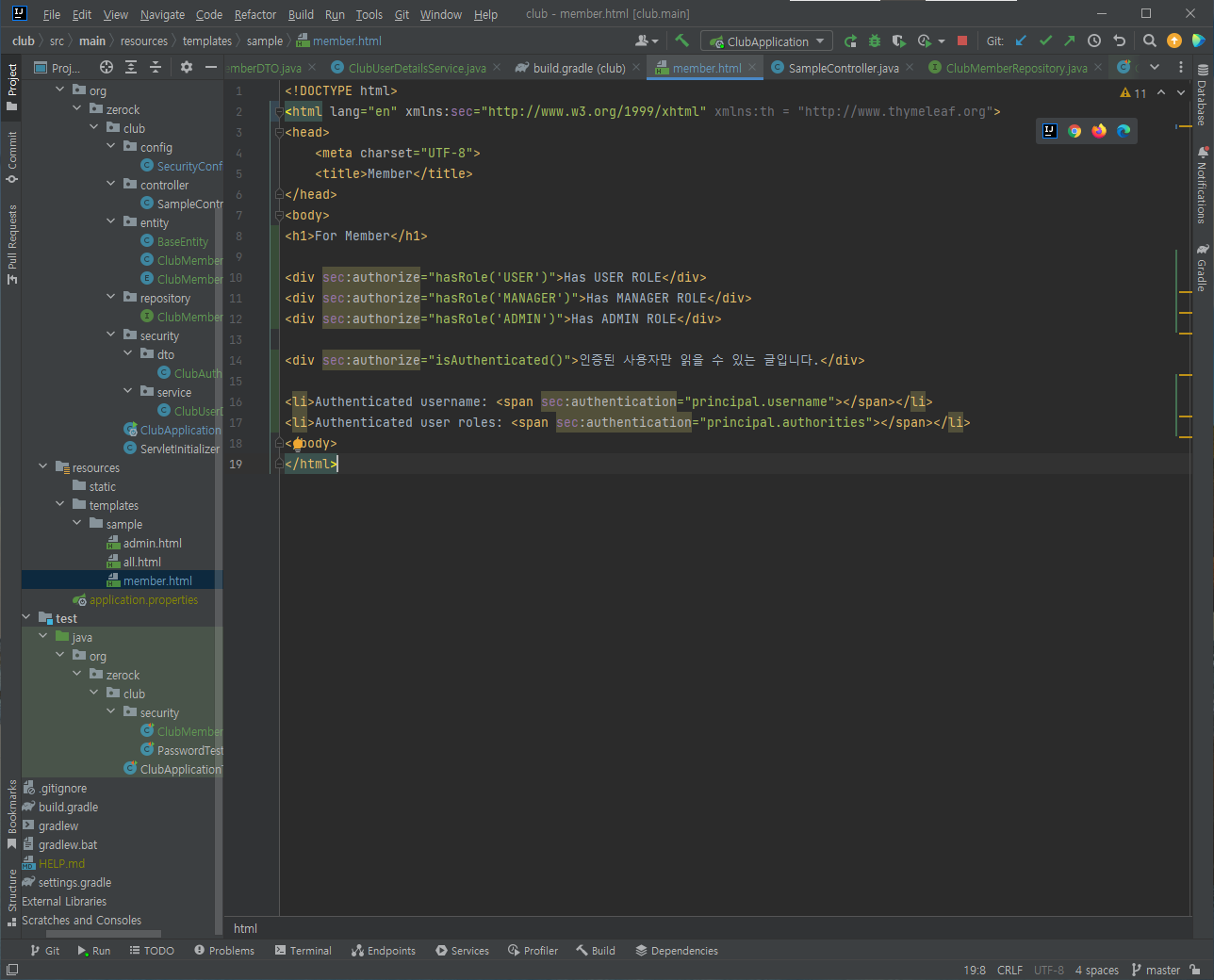Click the Git push arrow
The image size is (1214, 980).
(1070, 41)
